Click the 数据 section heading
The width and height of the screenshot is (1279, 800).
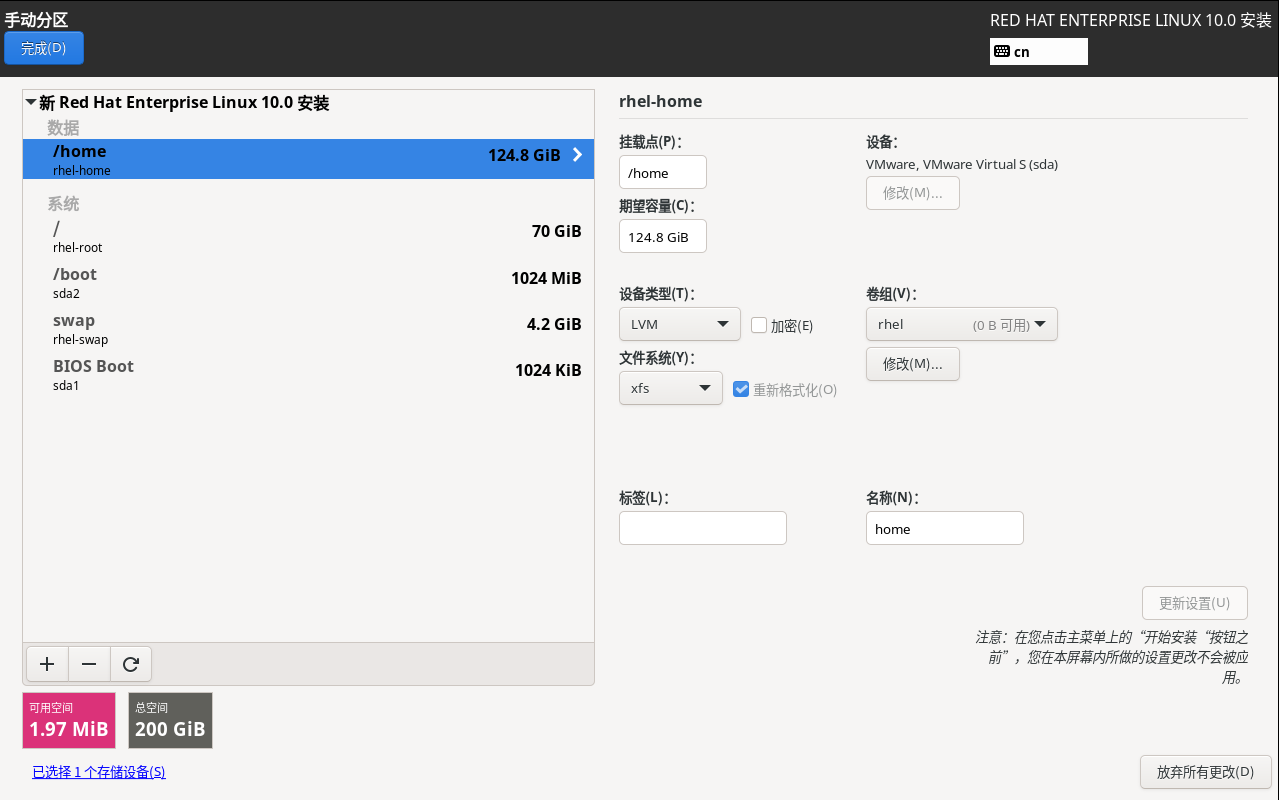tap(63, 128)
